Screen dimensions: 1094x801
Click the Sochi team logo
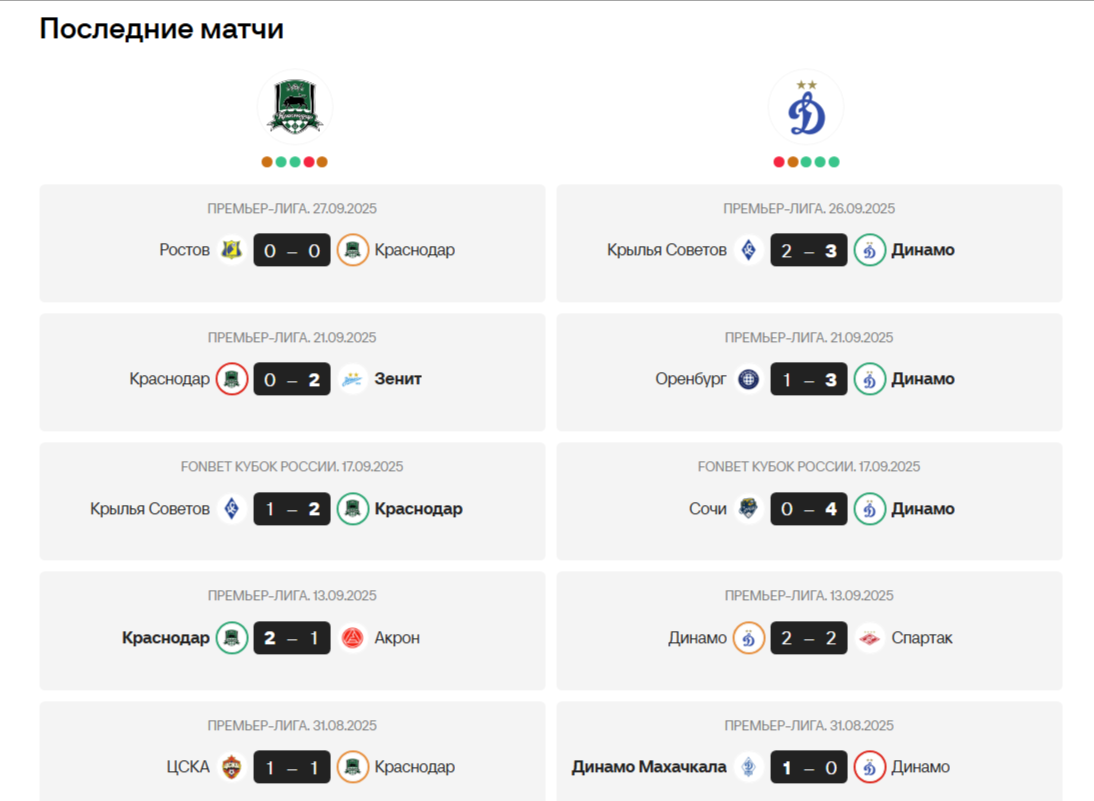point(749,509)
